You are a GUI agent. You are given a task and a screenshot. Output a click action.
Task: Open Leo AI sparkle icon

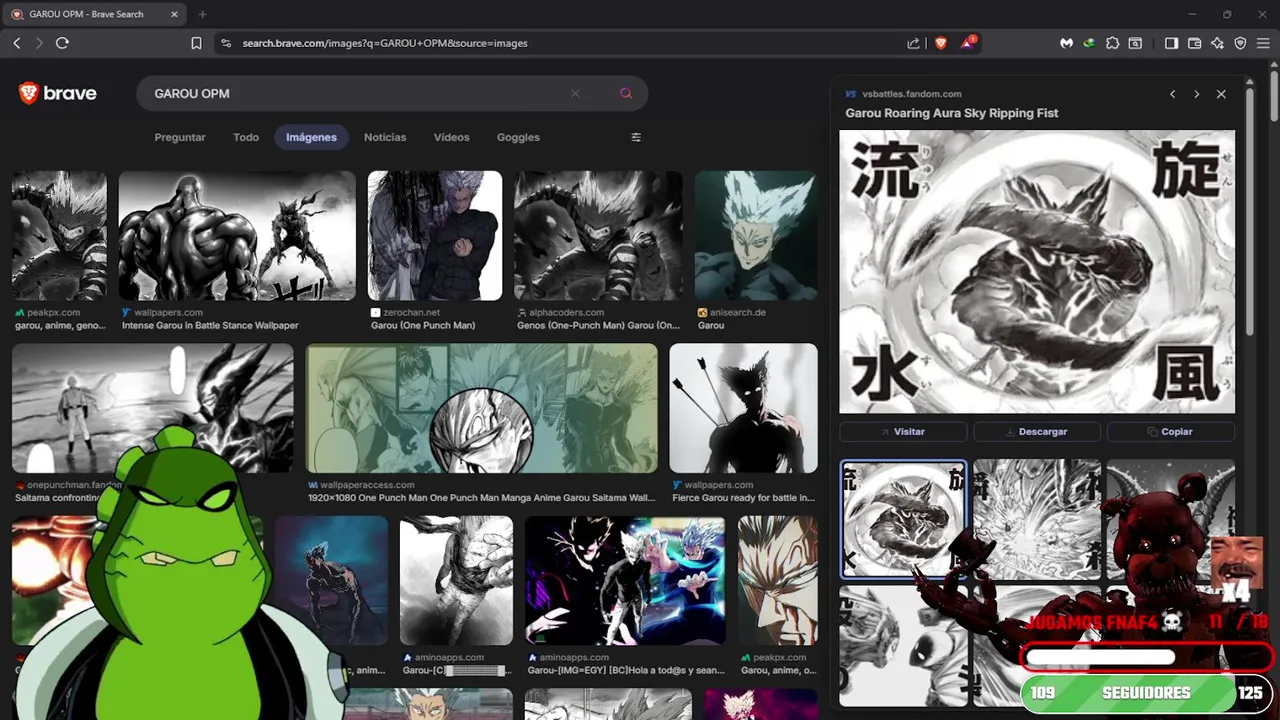[1218, 43]
